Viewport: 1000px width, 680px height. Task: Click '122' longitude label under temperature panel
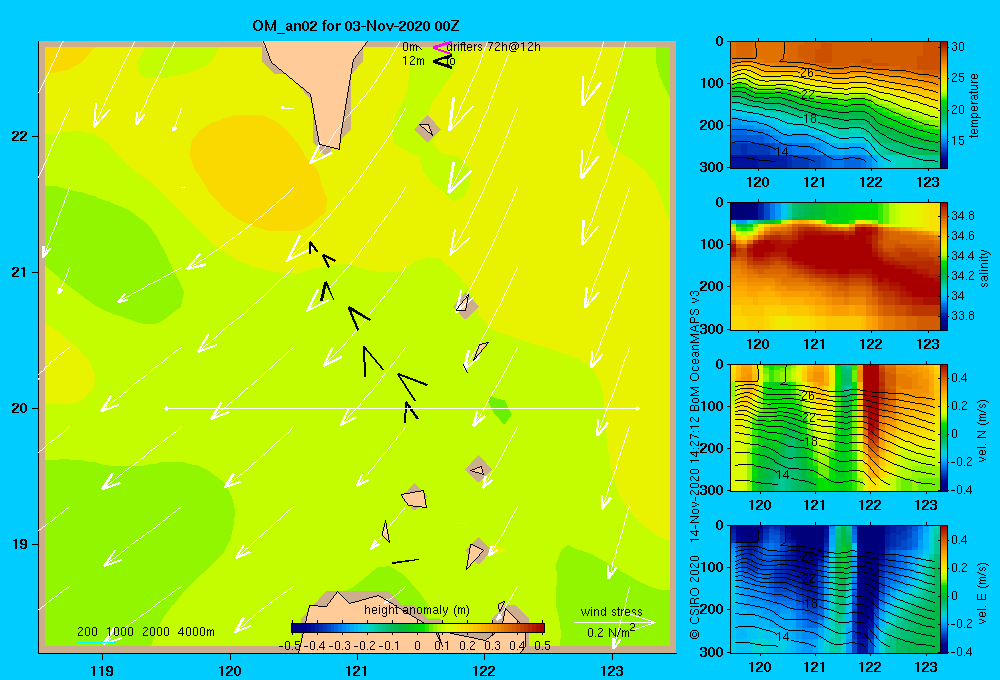tap(871, 182)
